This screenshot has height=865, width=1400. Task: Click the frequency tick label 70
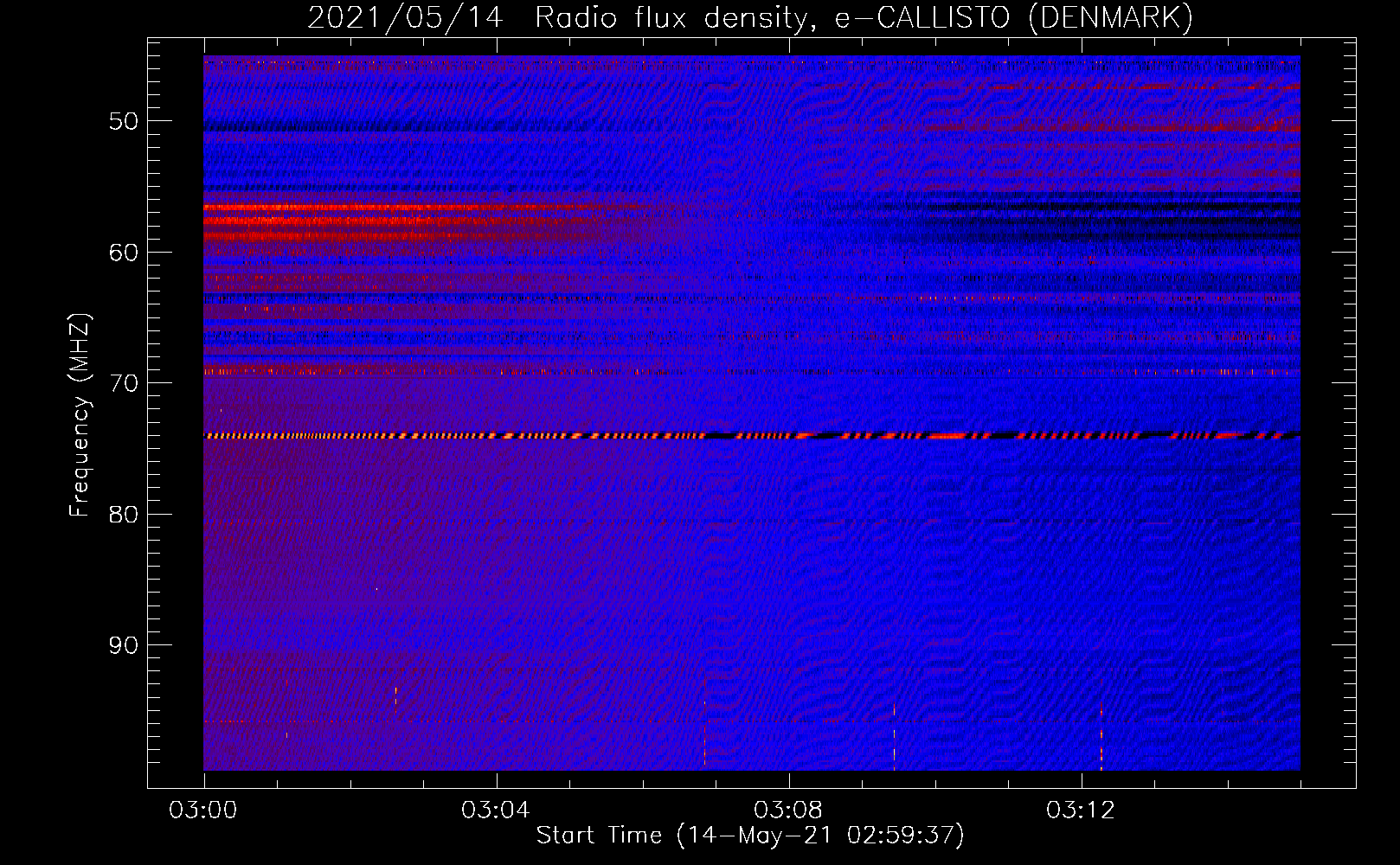click(124, 383)
